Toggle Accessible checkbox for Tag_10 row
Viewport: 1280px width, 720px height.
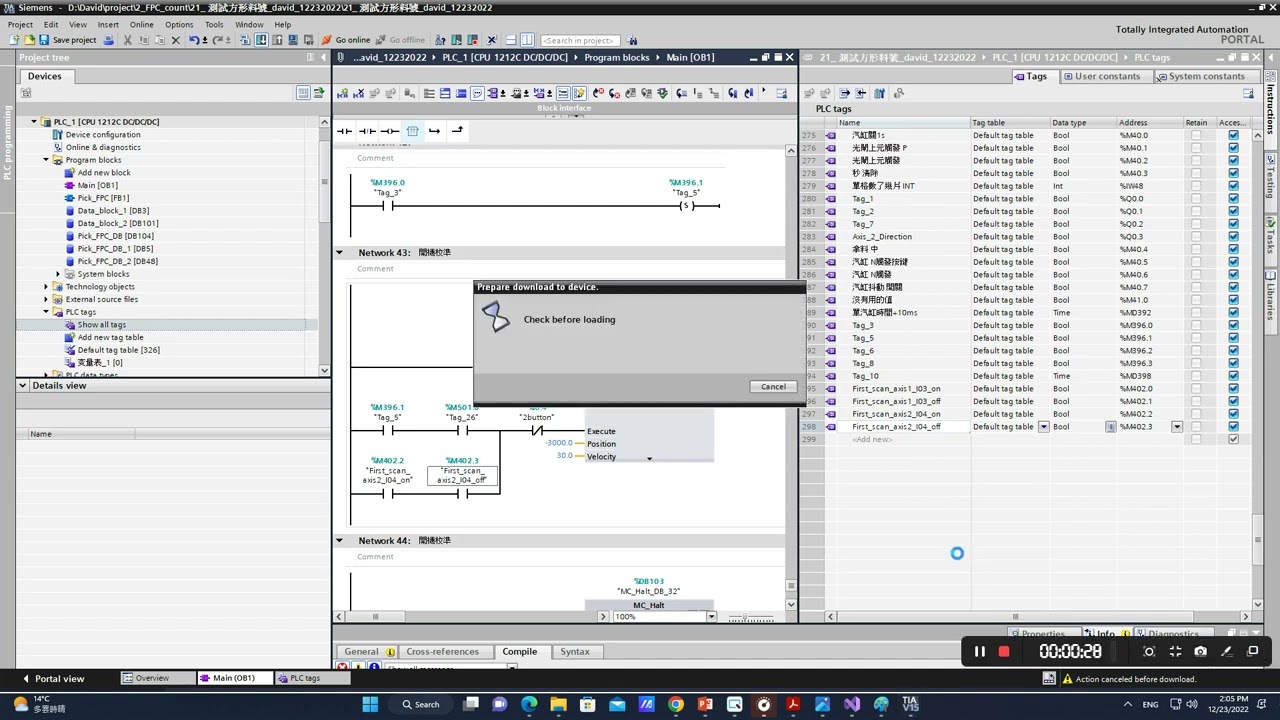coord(1233,376)
